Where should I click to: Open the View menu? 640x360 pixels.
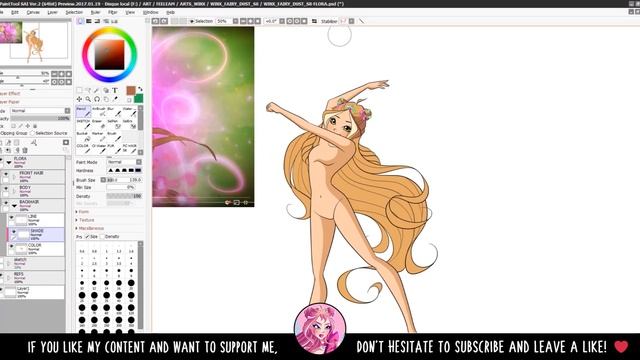(130, 13)
